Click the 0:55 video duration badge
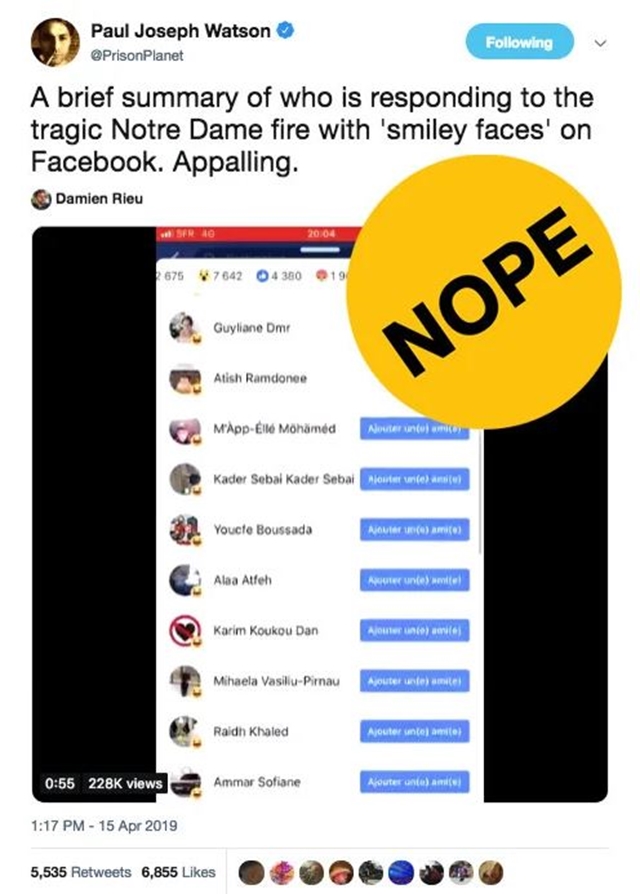640x894 pixels. click(60, 783)
